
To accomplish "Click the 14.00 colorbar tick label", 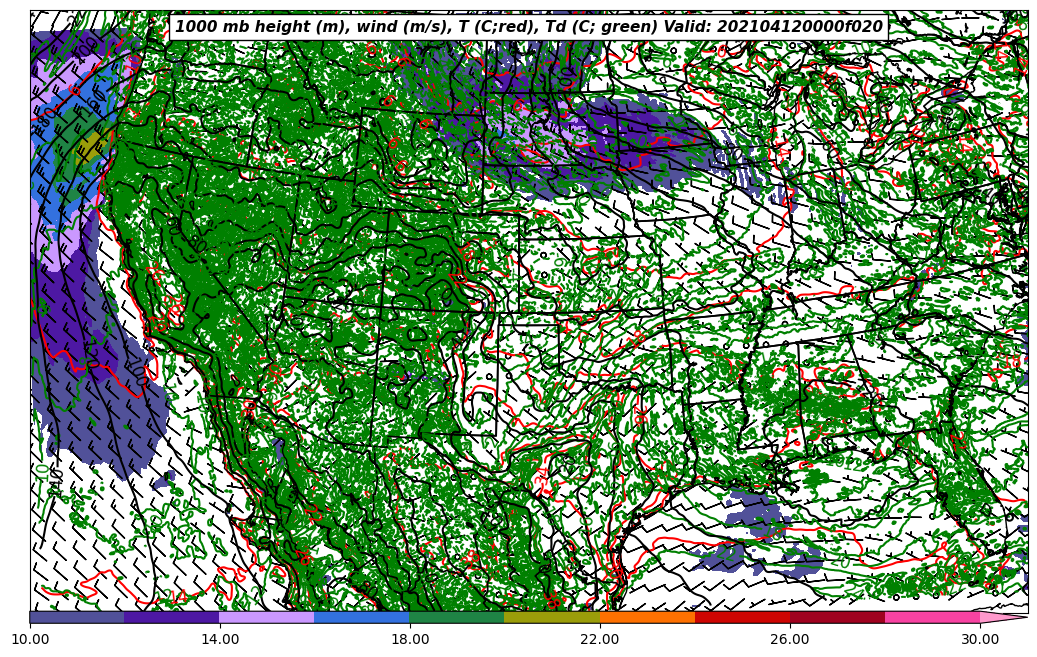I will [220, 639].
